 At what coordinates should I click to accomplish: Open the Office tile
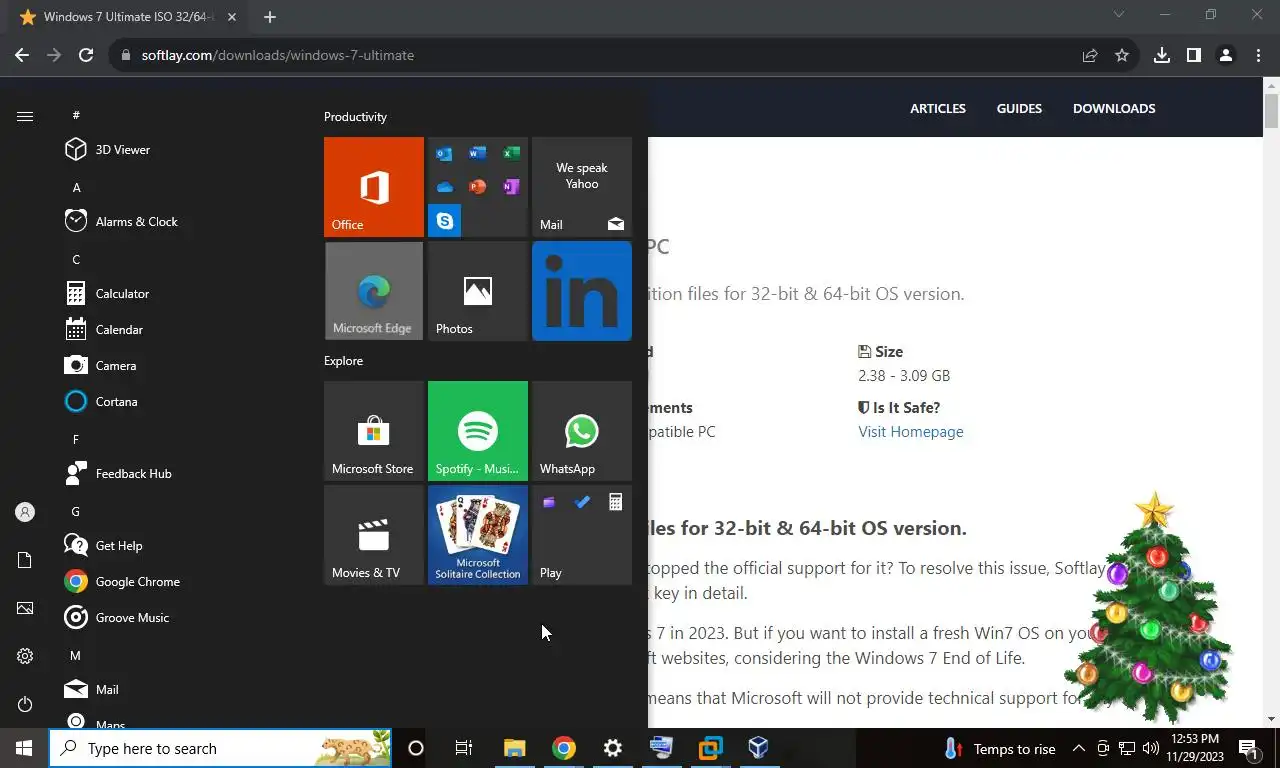coord(374,187)
